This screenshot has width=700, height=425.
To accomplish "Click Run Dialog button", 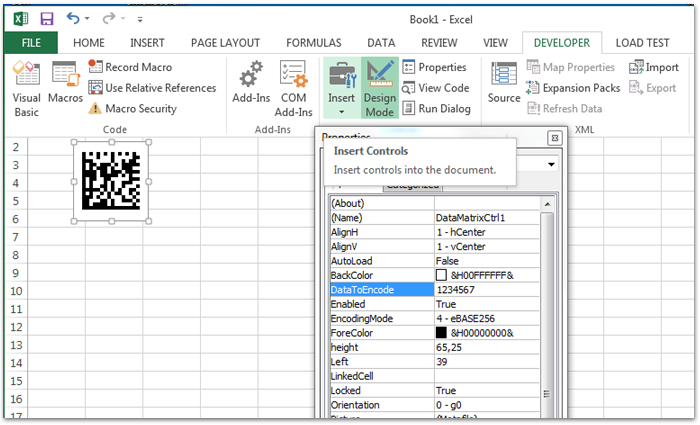I will (x=437, y=108).
